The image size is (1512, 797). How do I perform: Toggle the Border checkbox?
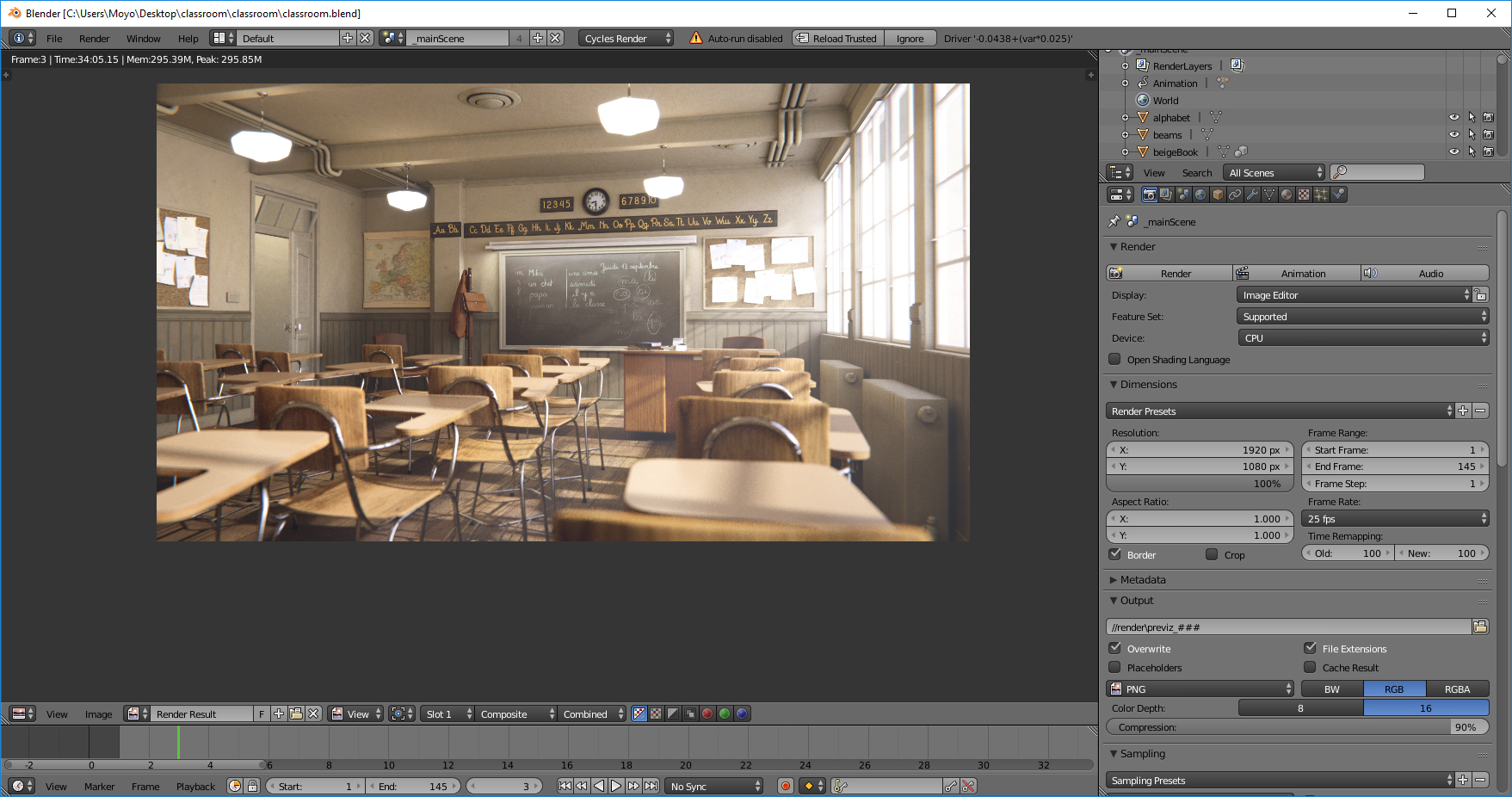(x=1115, y=554)
